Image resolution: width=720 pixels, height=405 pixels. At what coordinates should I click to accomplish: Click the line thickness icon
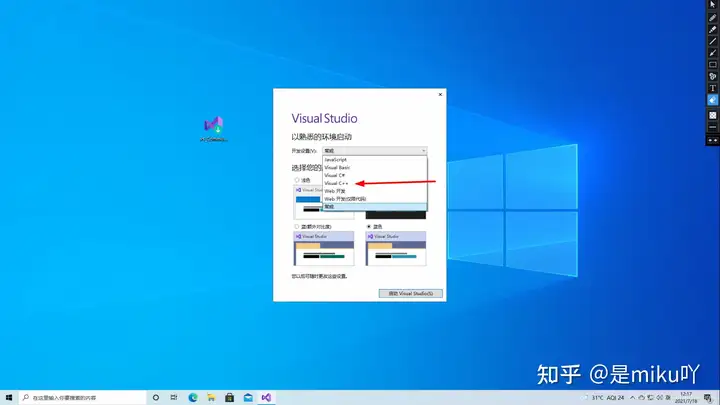click(x=712, y=127)
